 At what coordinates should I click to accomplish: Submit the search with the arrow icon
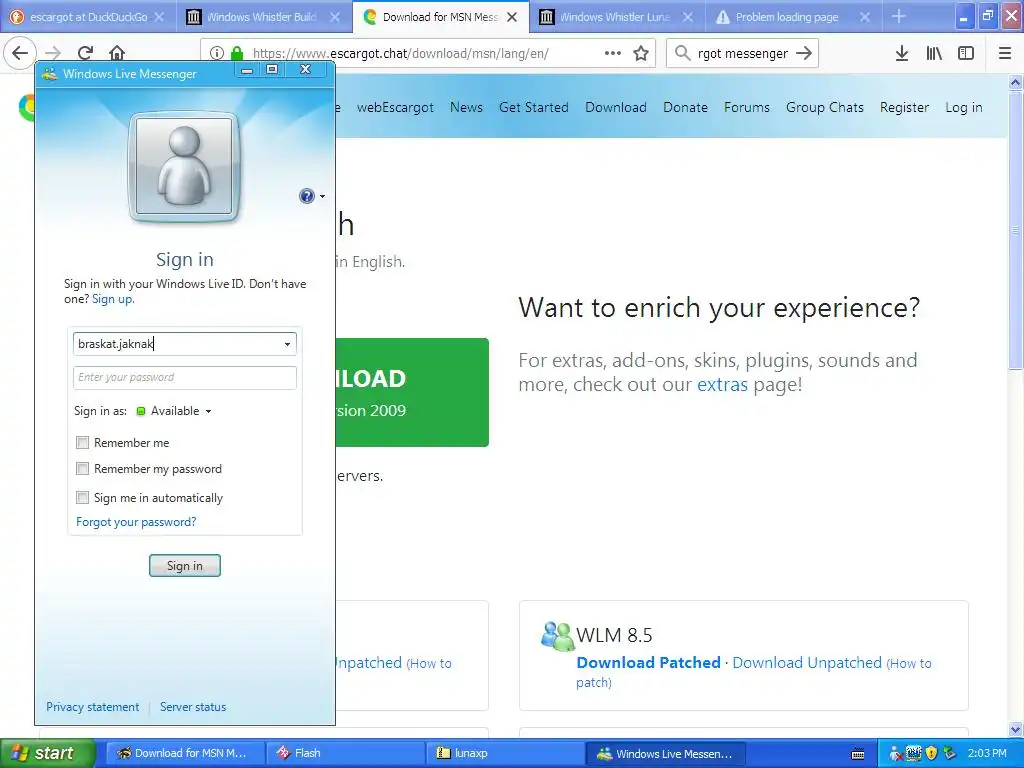(804, 53)
